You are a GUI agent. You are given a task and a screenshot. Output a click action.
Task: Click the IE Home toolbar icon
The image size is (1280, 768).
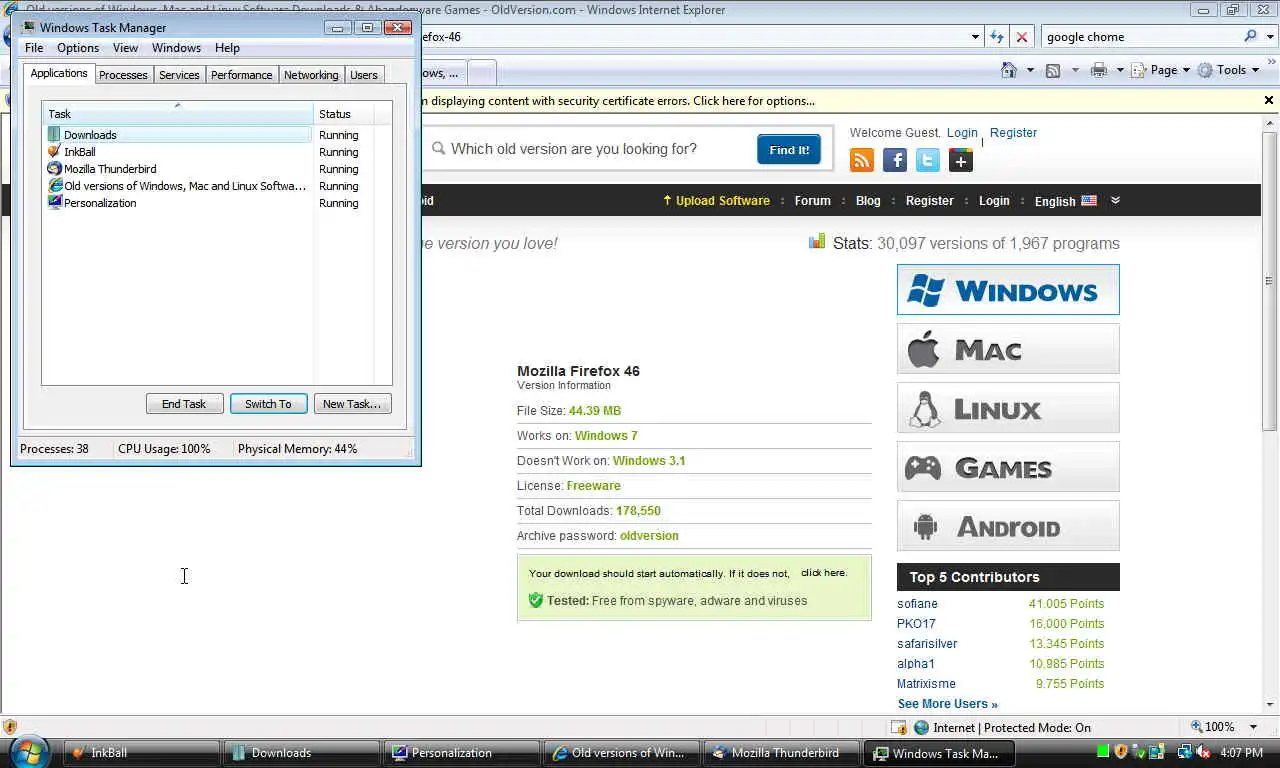(x=1009, y=70)
